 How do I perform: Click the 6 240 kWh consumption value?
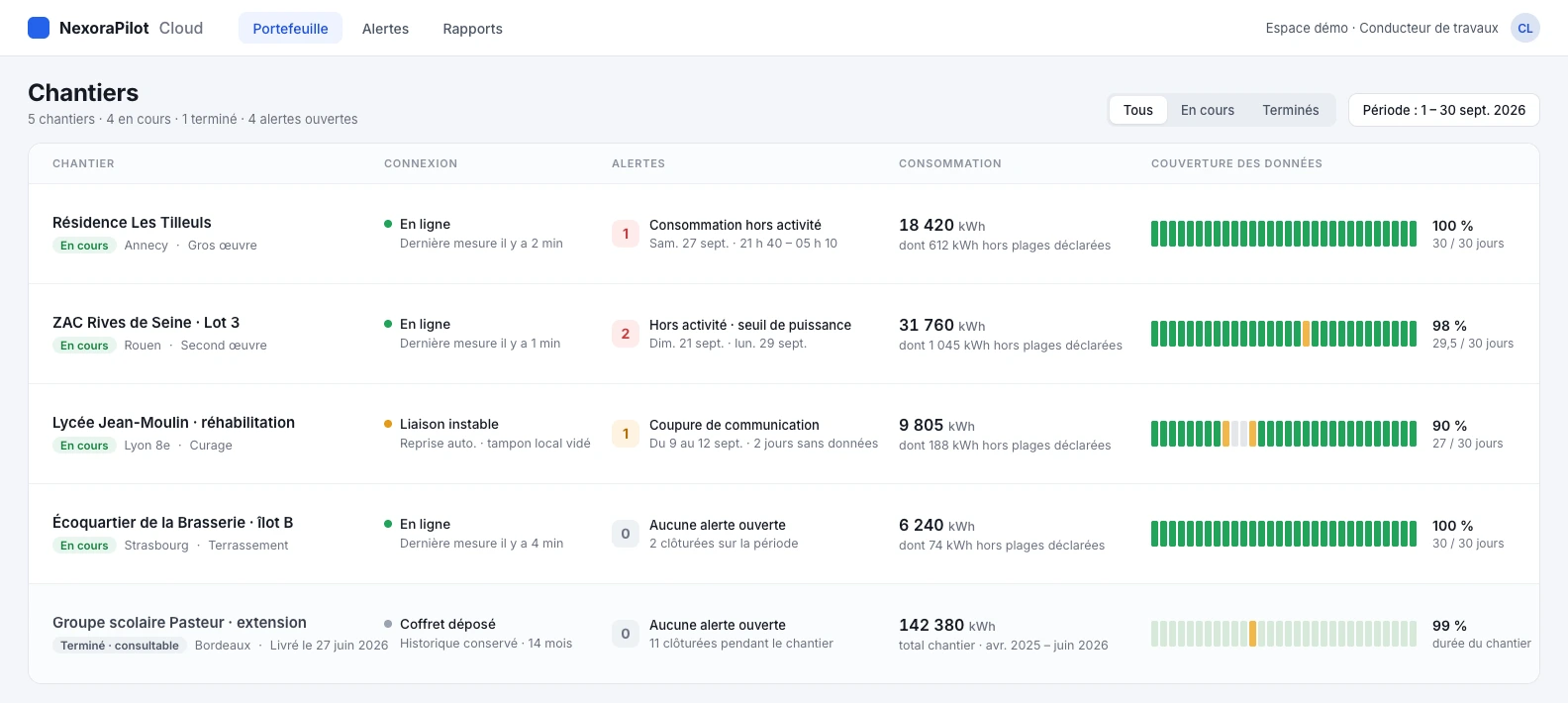point(936,525)
